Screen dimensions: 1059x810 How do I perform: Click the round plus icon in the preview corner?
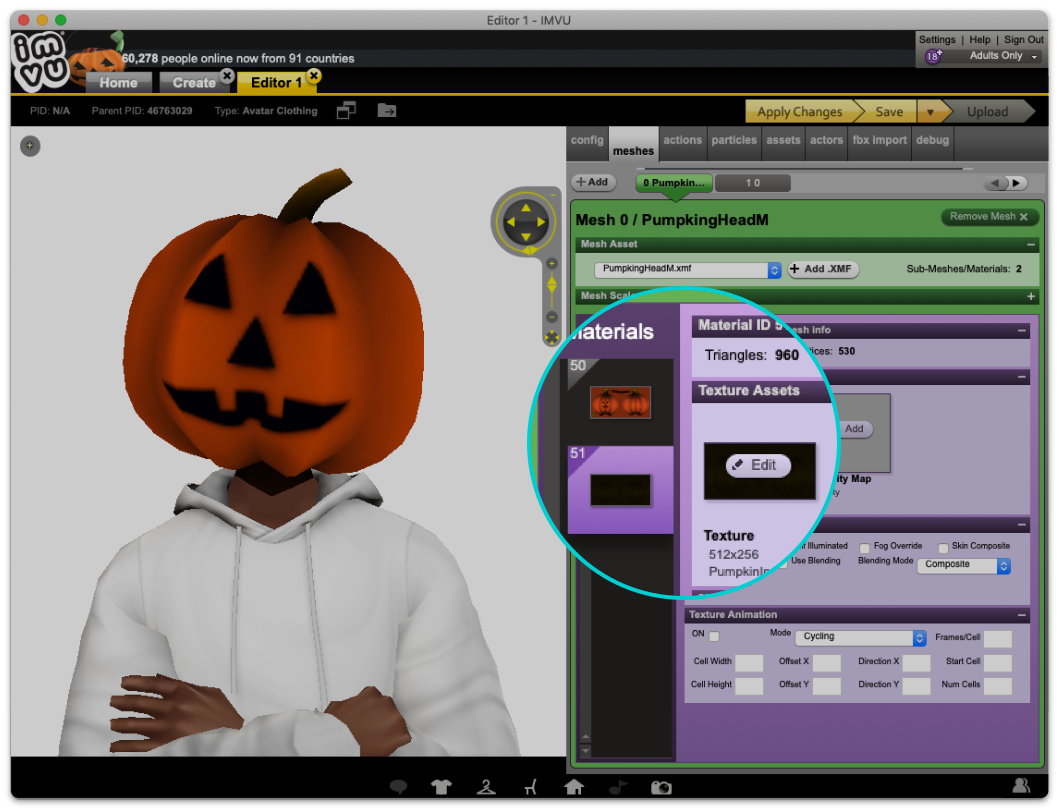click(30, 145)
